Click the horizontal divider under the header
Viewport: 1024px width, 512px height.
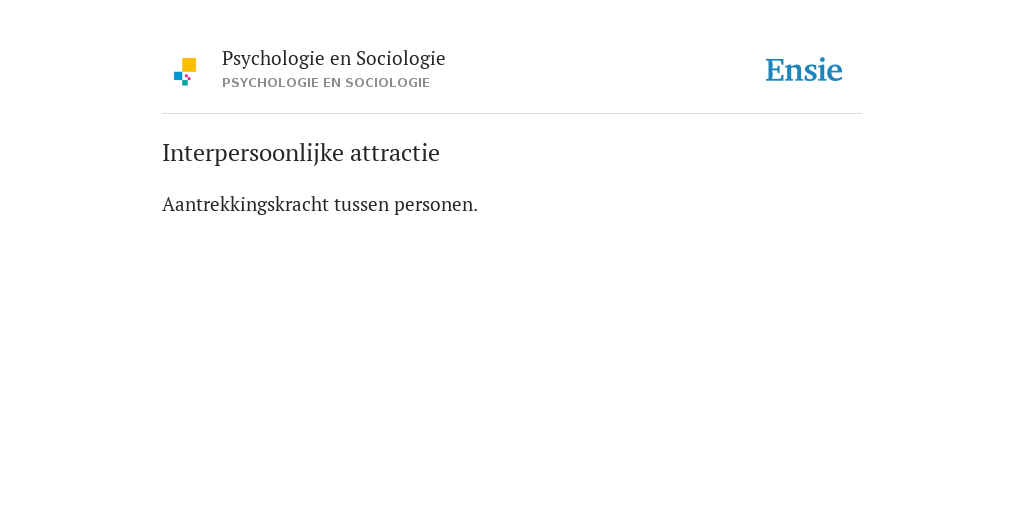[x=512, y=114]
